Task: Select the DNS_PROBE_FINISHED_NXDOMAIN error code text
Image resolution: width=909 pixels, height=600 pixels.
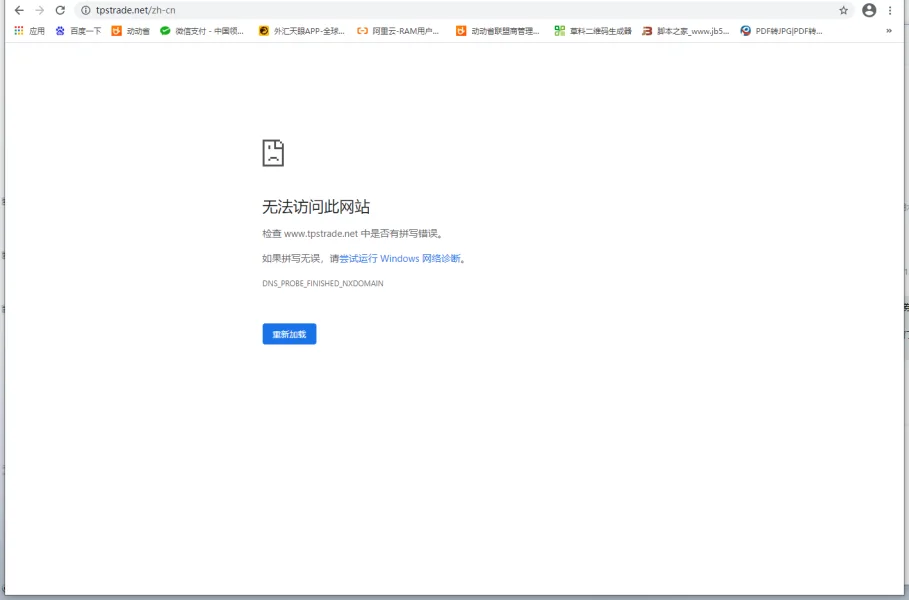Action: click(323, 283)
